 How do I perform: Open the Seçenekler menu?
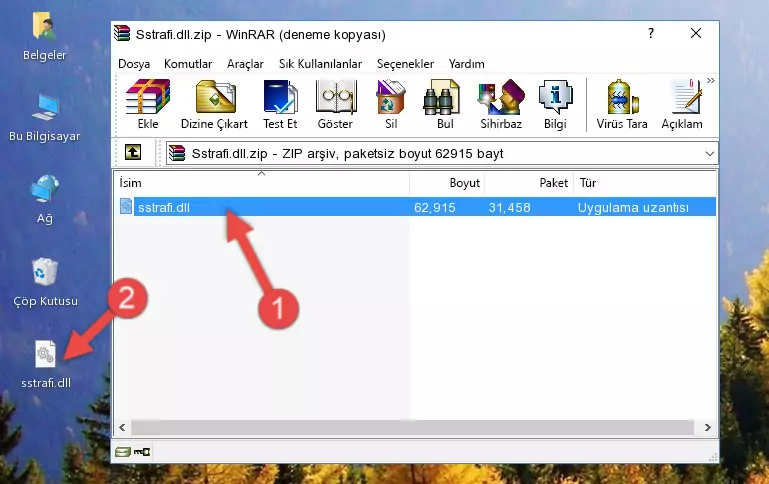pyautogui.click(x=405, y=64)
